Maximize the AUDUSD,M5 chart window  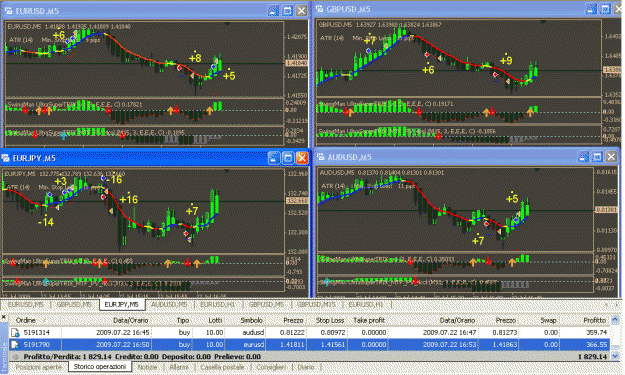(x=597, y=157)
